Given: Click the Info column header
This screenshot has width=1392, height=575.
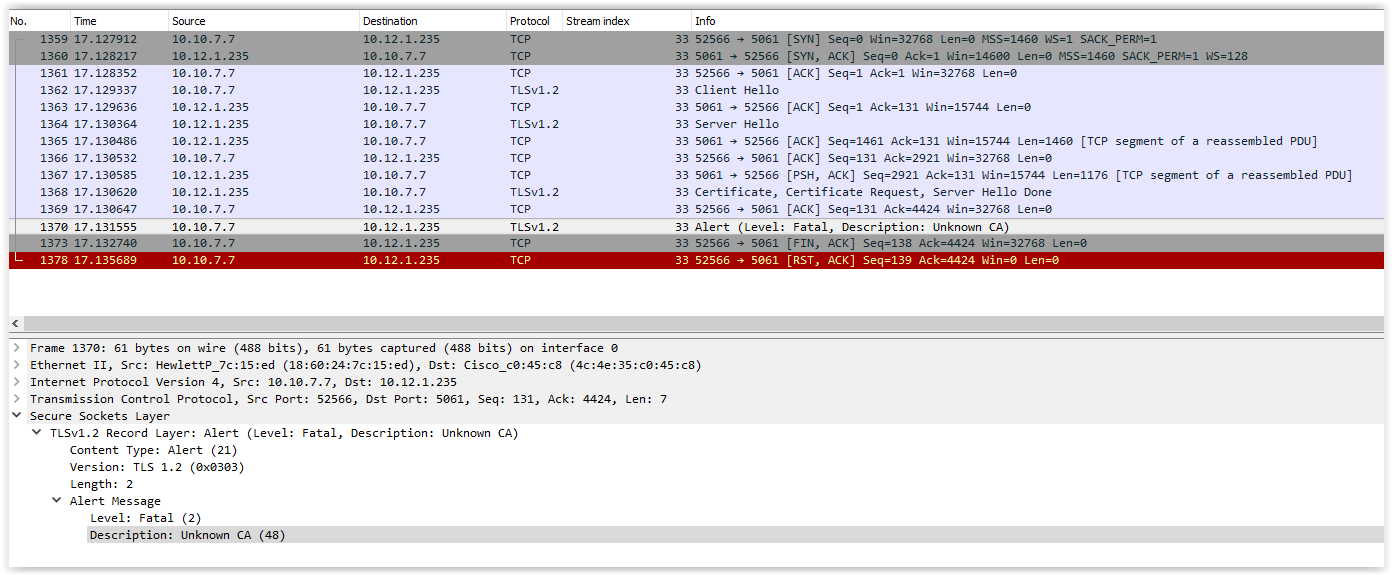Looking at the screenshot, I should (1038, 21).
